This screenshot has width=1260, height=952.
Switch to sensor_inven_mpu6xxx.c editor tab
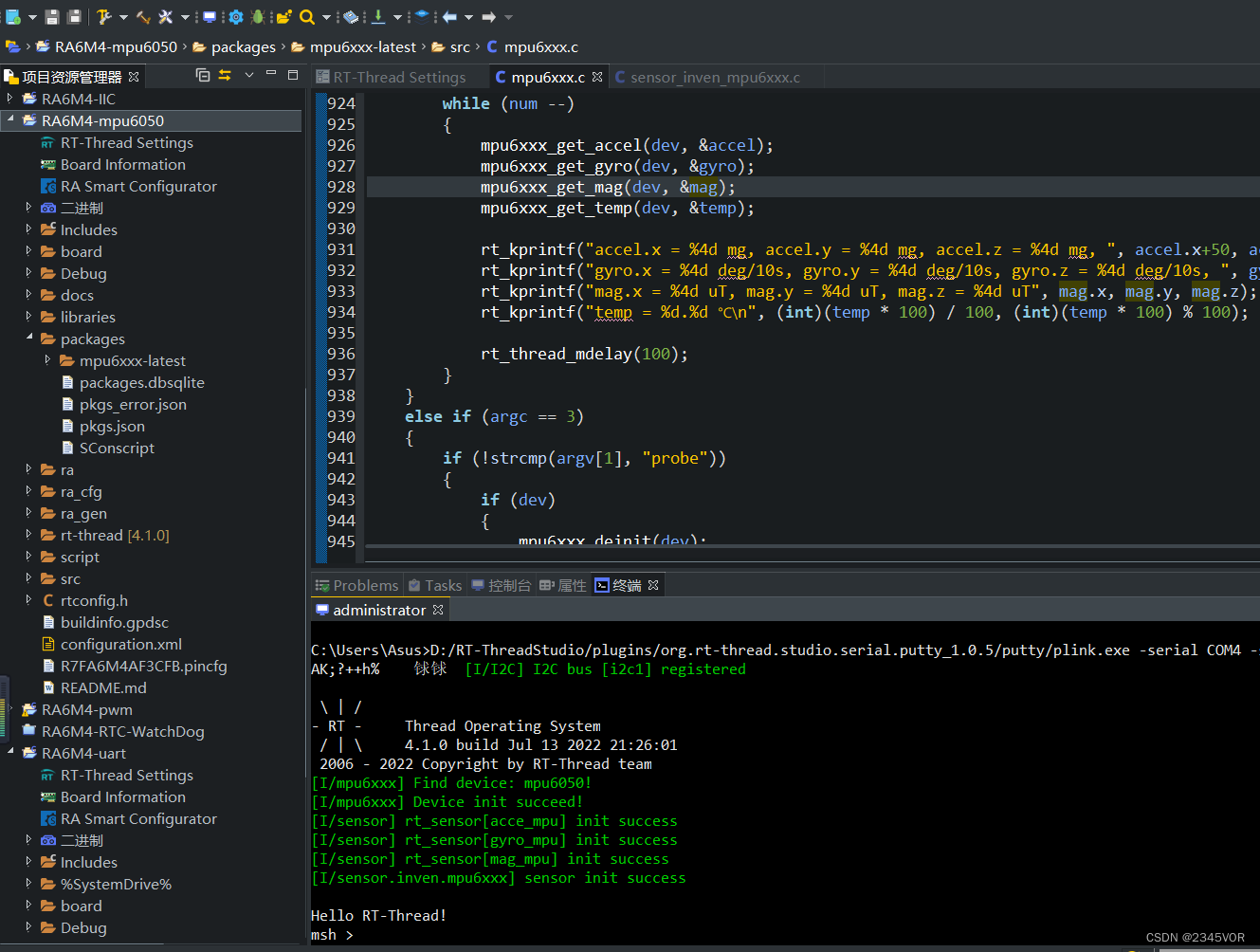click(x=715, y=77)
